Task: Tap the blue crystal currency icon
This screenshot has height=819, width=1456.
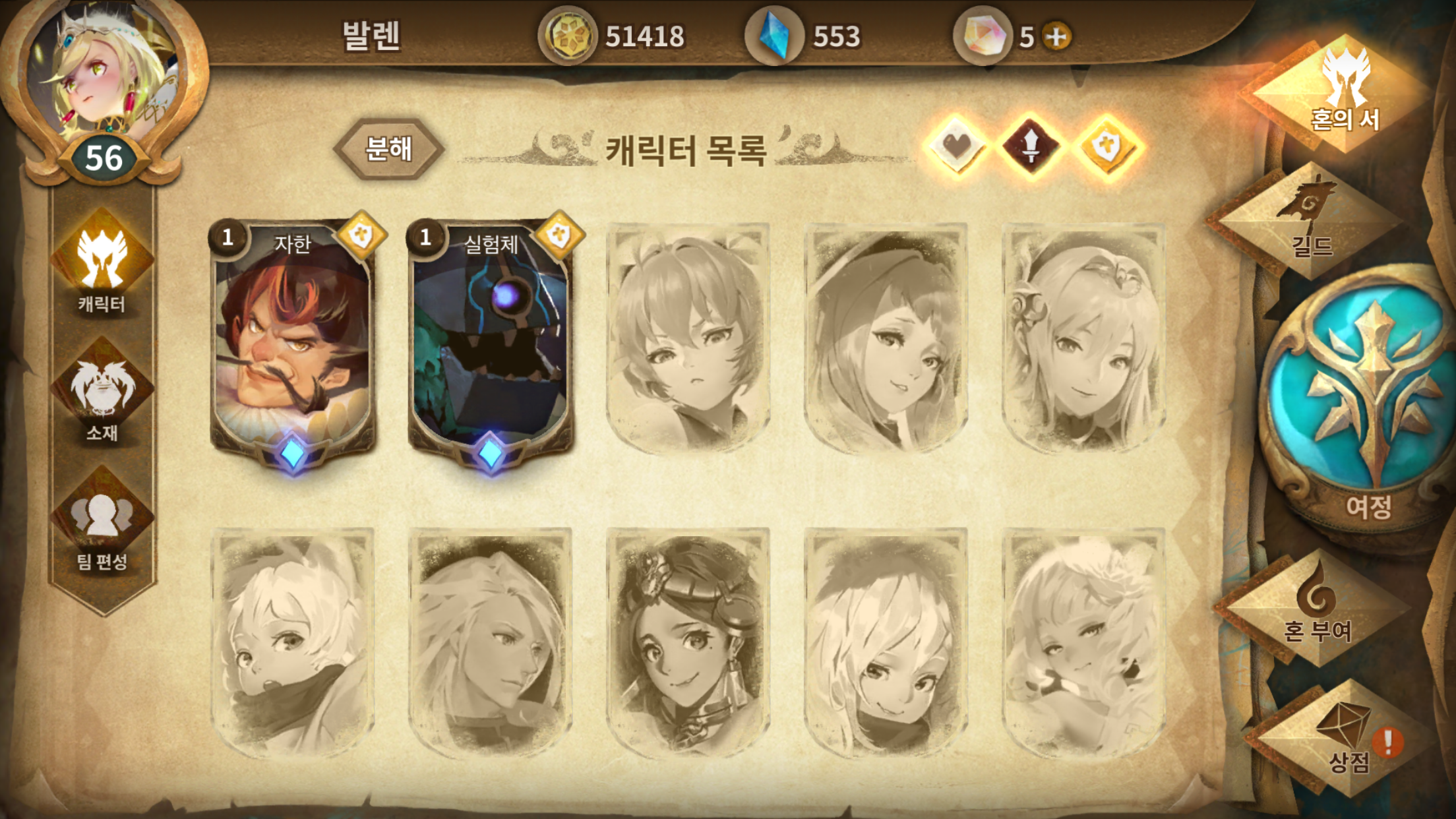Action: pyautogui.click(x=774, y=36)
